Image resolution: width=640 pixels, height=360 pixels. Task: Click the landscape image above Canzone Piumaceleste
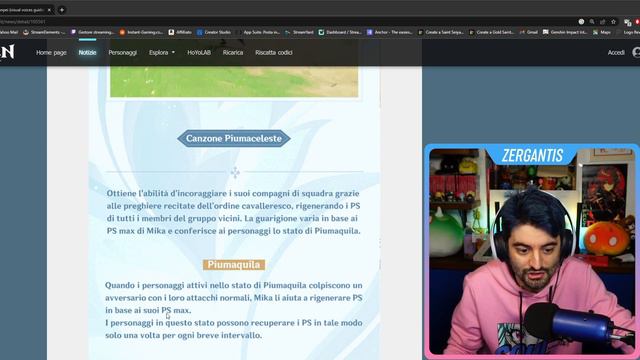[x=234, y=82]
